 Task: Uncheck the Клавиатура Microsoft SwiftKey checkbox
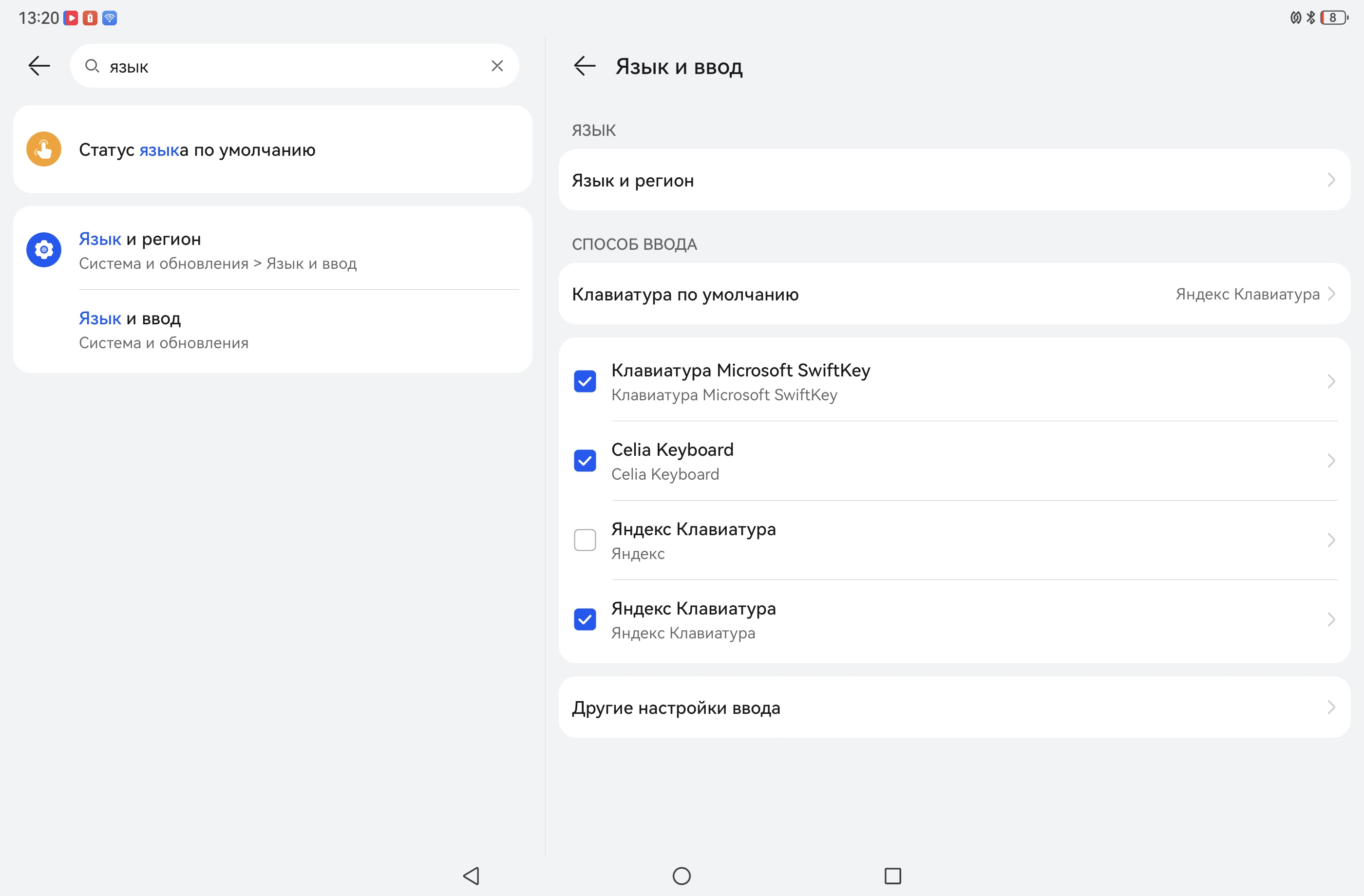(x=585, y=382)
